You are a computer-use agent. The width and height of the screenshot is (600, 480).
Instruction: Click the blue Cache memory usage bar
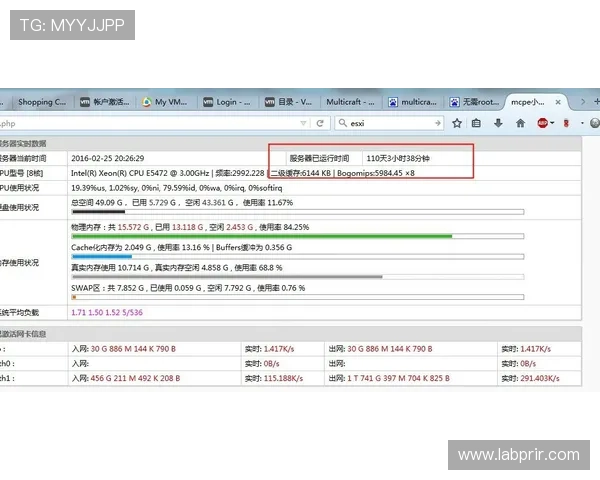(297, 256)
